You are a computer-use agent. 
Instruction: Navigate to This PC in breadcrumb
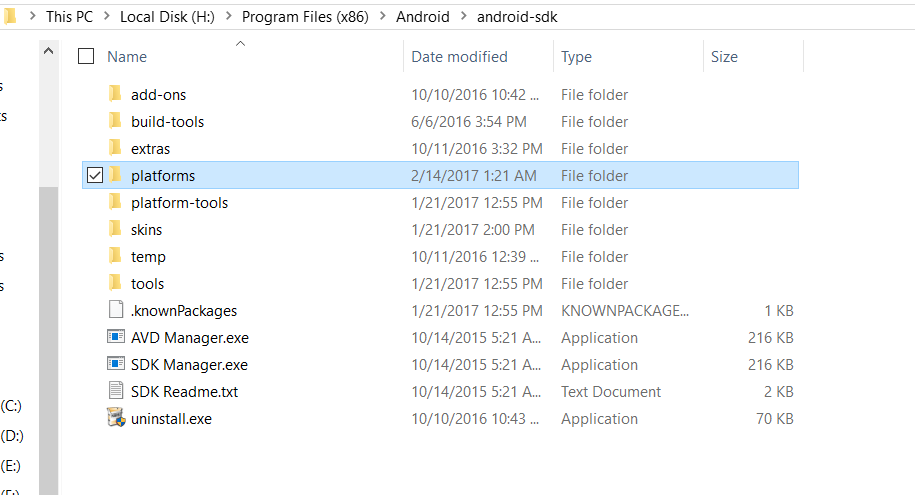(71, 17)
